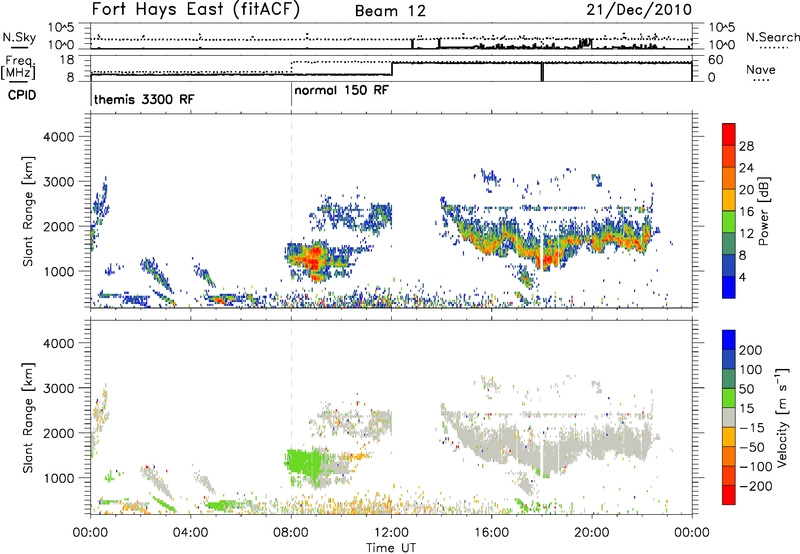Click the '18' frequency axis value
This screenshot has width=800, height=554.
[68, 60]
